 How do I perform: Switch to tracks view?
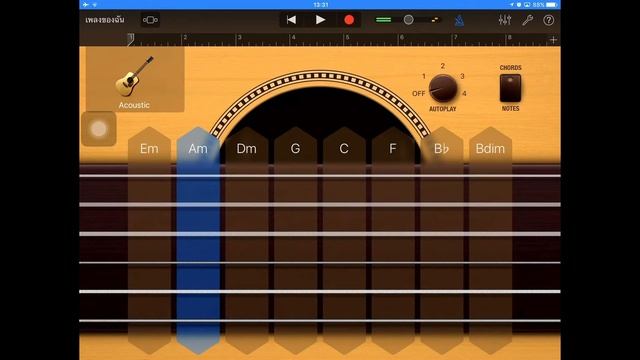[x=150, y=20]
